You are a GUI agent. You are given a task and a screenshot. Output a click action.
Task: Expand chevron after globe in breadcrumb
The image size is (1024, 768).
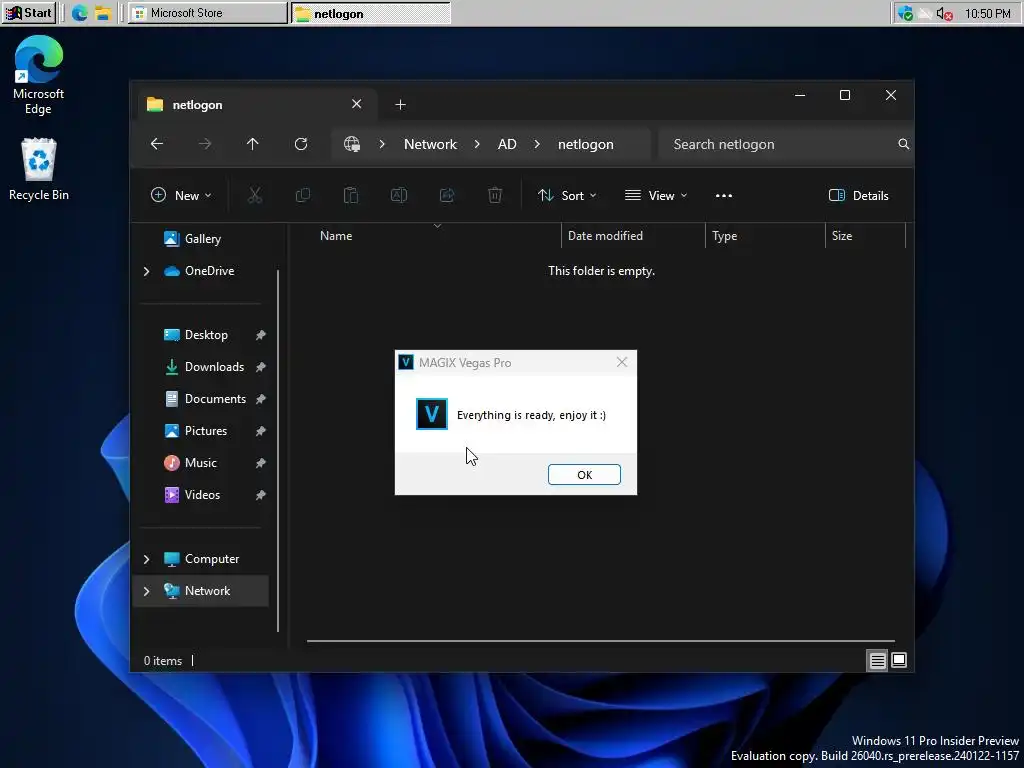tap(382, 144)
